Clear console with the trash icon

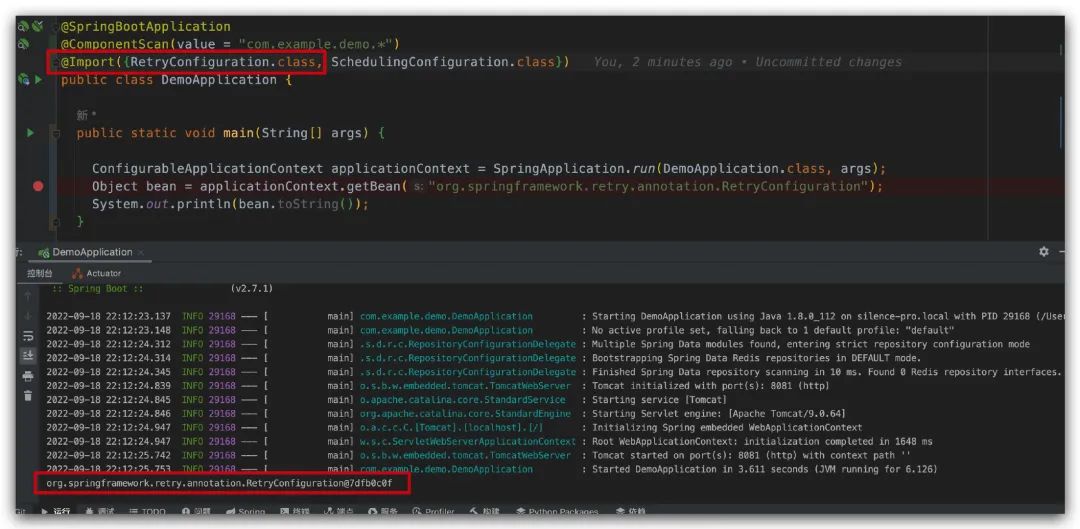28,396
